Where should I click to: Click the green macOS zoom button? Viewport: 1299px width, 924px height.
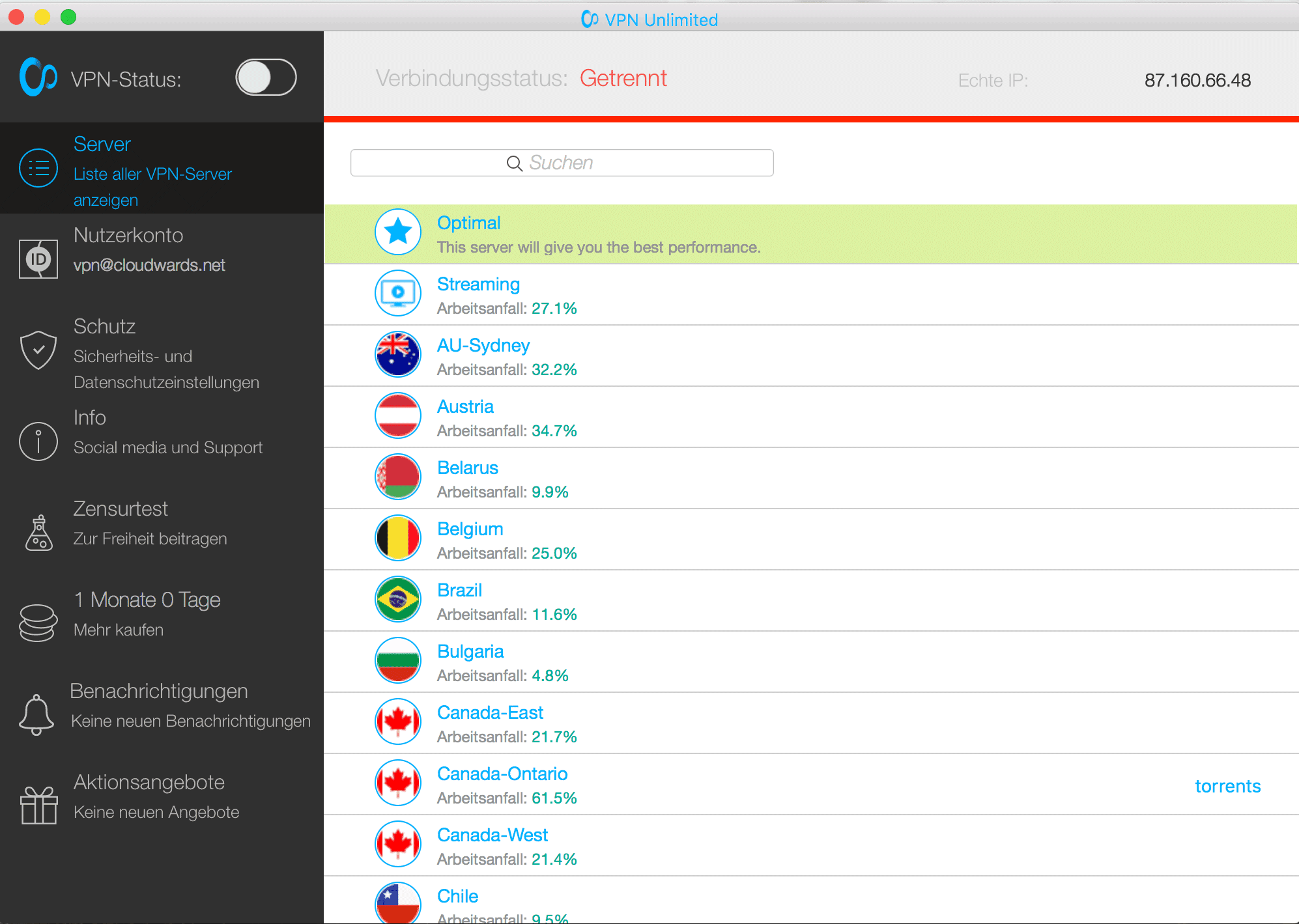tap(68, 17)
